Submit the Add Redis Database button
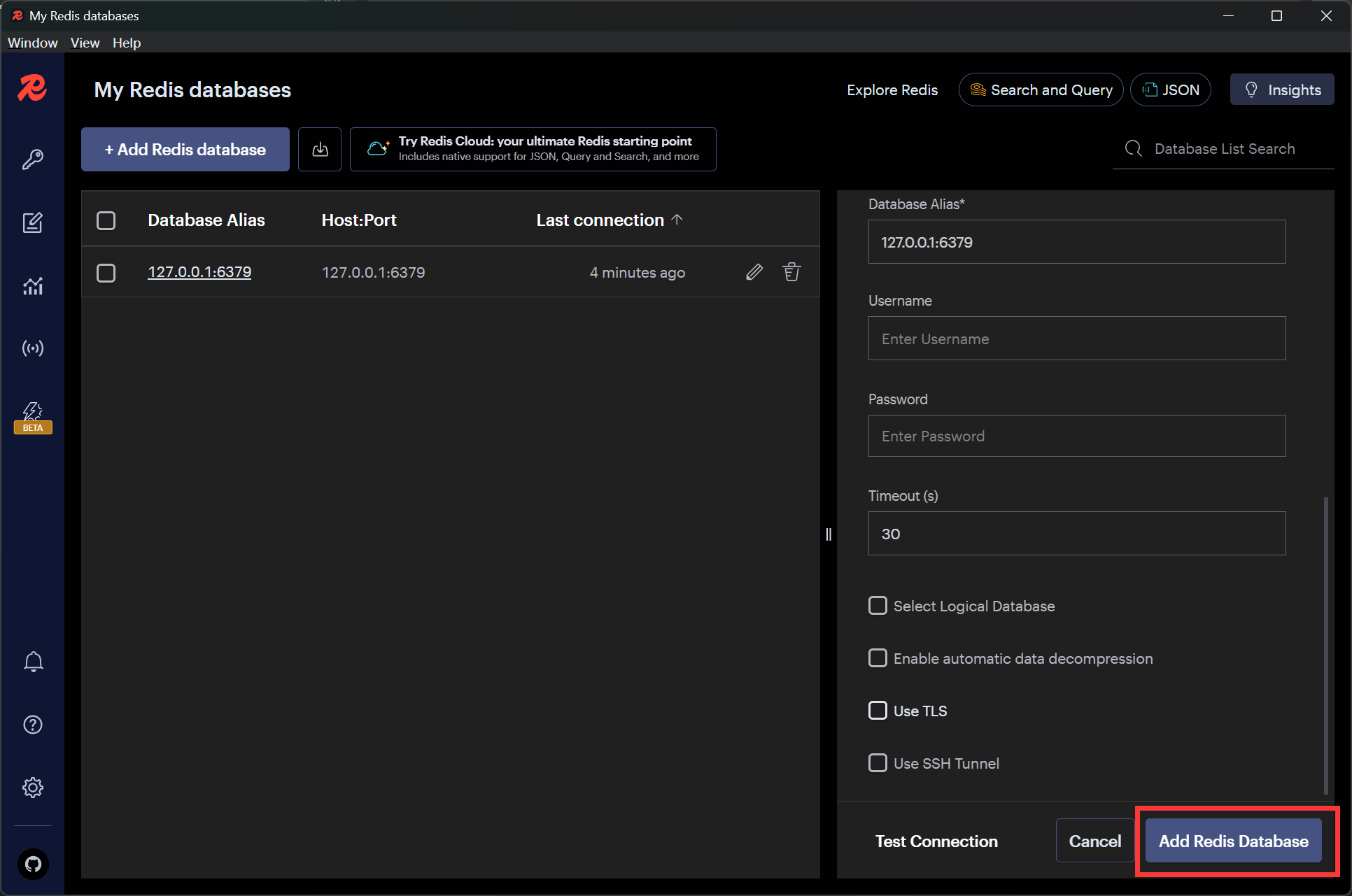Image resolution: width=1352 pixels, height=896 pixels. pyautogui.click(x=1233, y=841)
